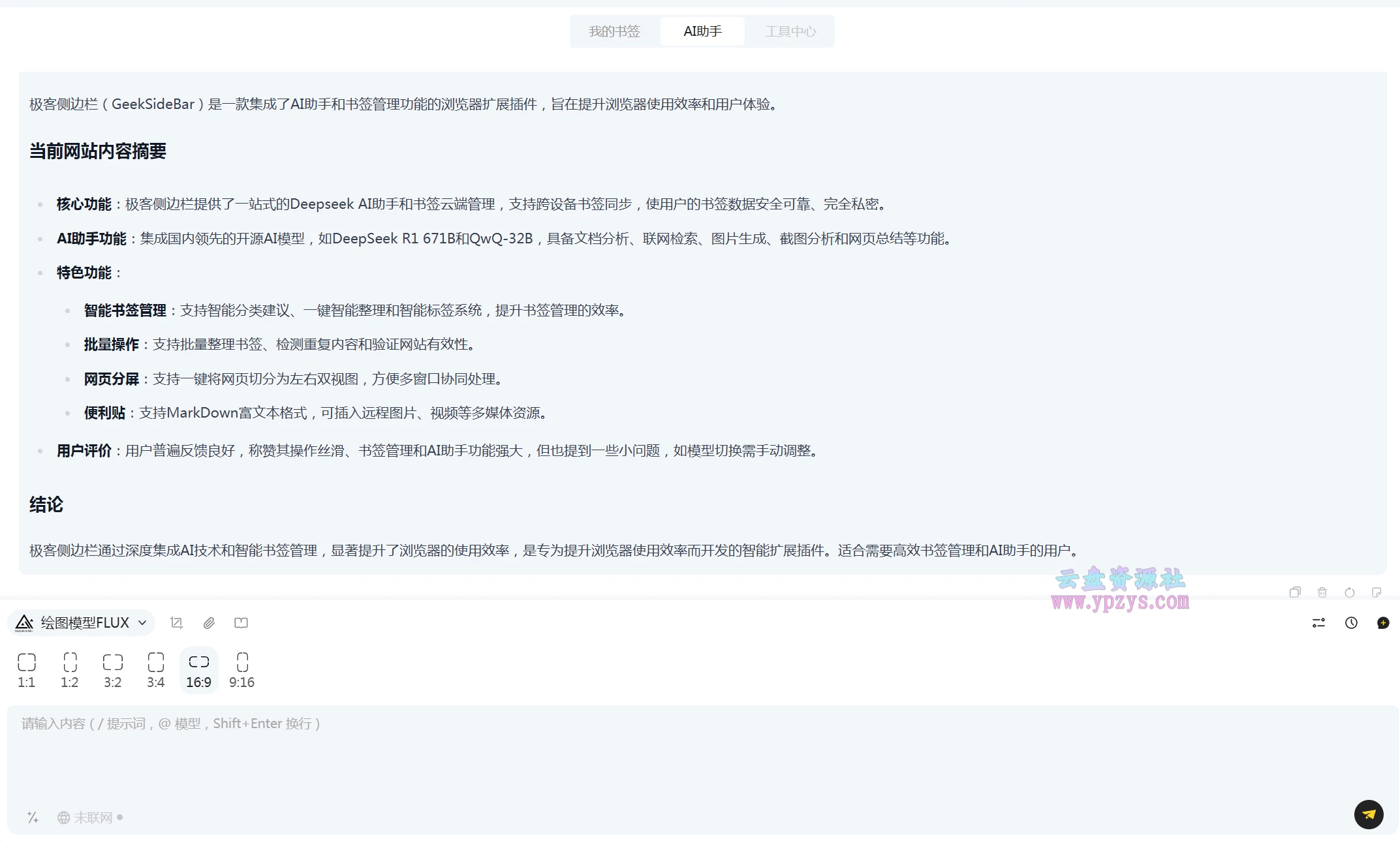Viewport: 1400px width, 841px height.
Task: Select the 3:2 aspect ratio
Action: tap(112, 670)
